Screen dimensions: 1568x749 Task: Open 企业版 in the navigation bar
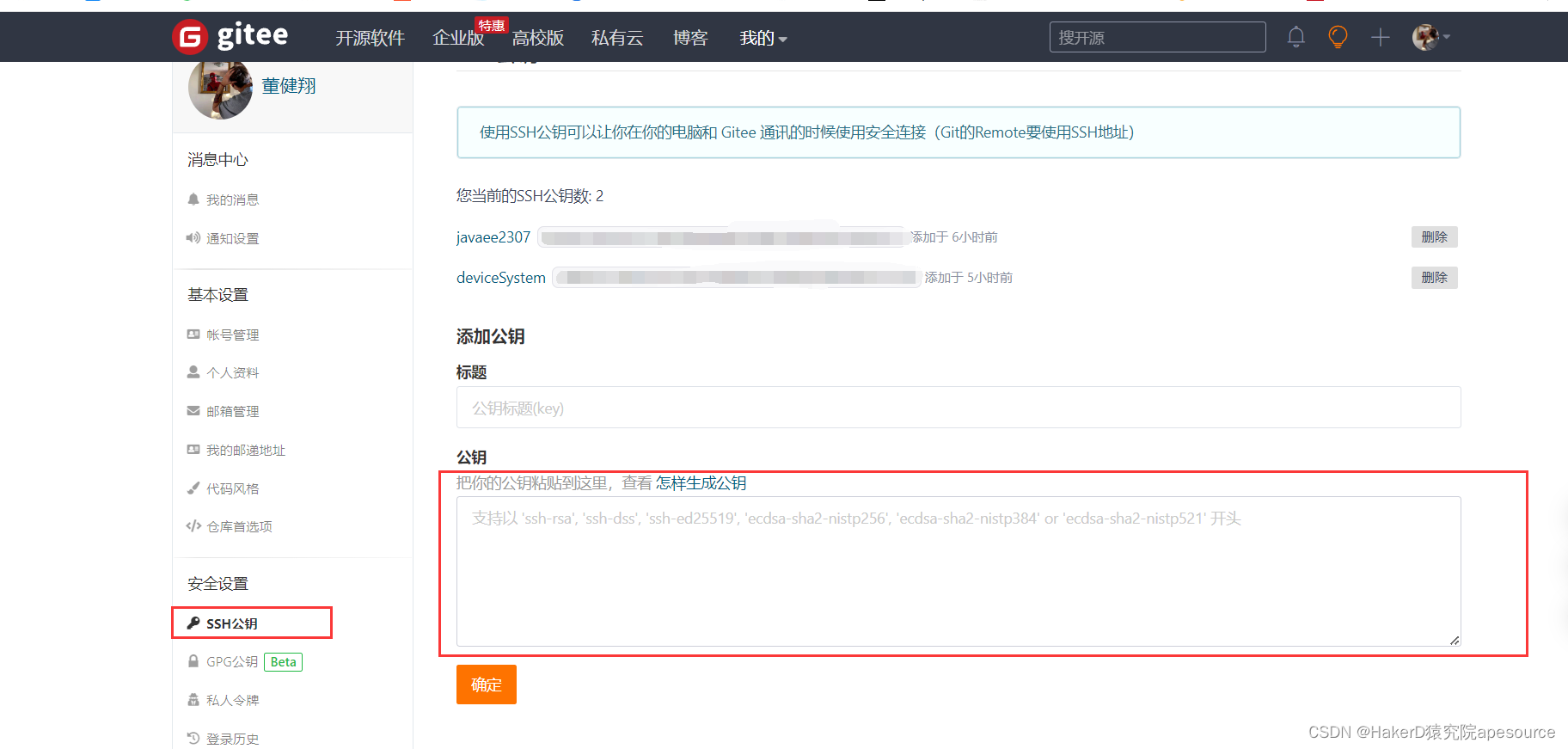(x=458, y=38)
